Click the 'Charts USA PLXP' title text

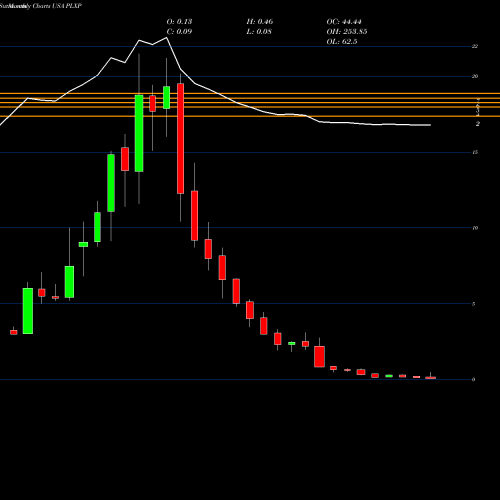click(57, 6)
